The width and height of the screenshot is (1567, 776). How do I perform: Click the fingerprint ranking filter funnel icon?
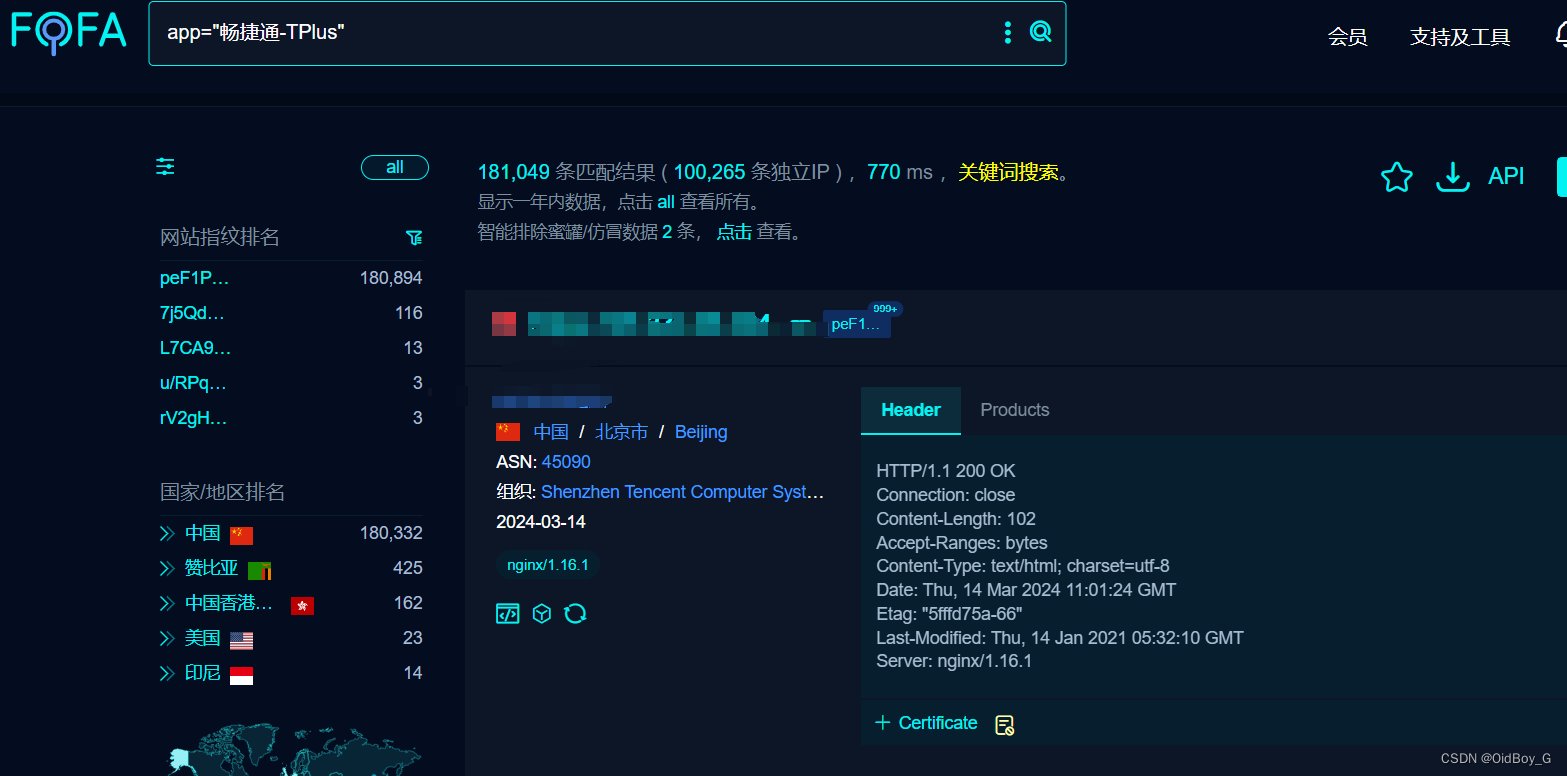click(414, 238)
